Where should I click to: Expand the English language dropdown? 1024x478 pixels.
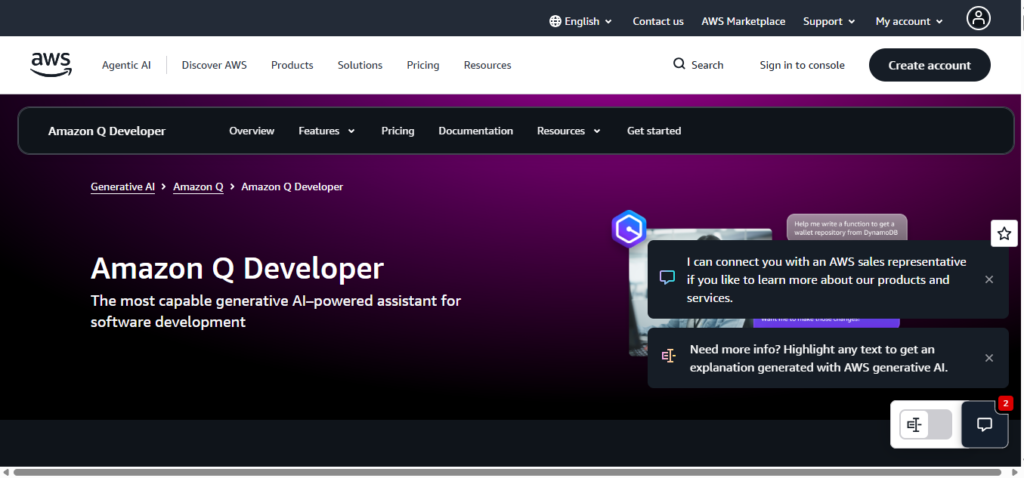pyautogui.click(x=581, y=21)
